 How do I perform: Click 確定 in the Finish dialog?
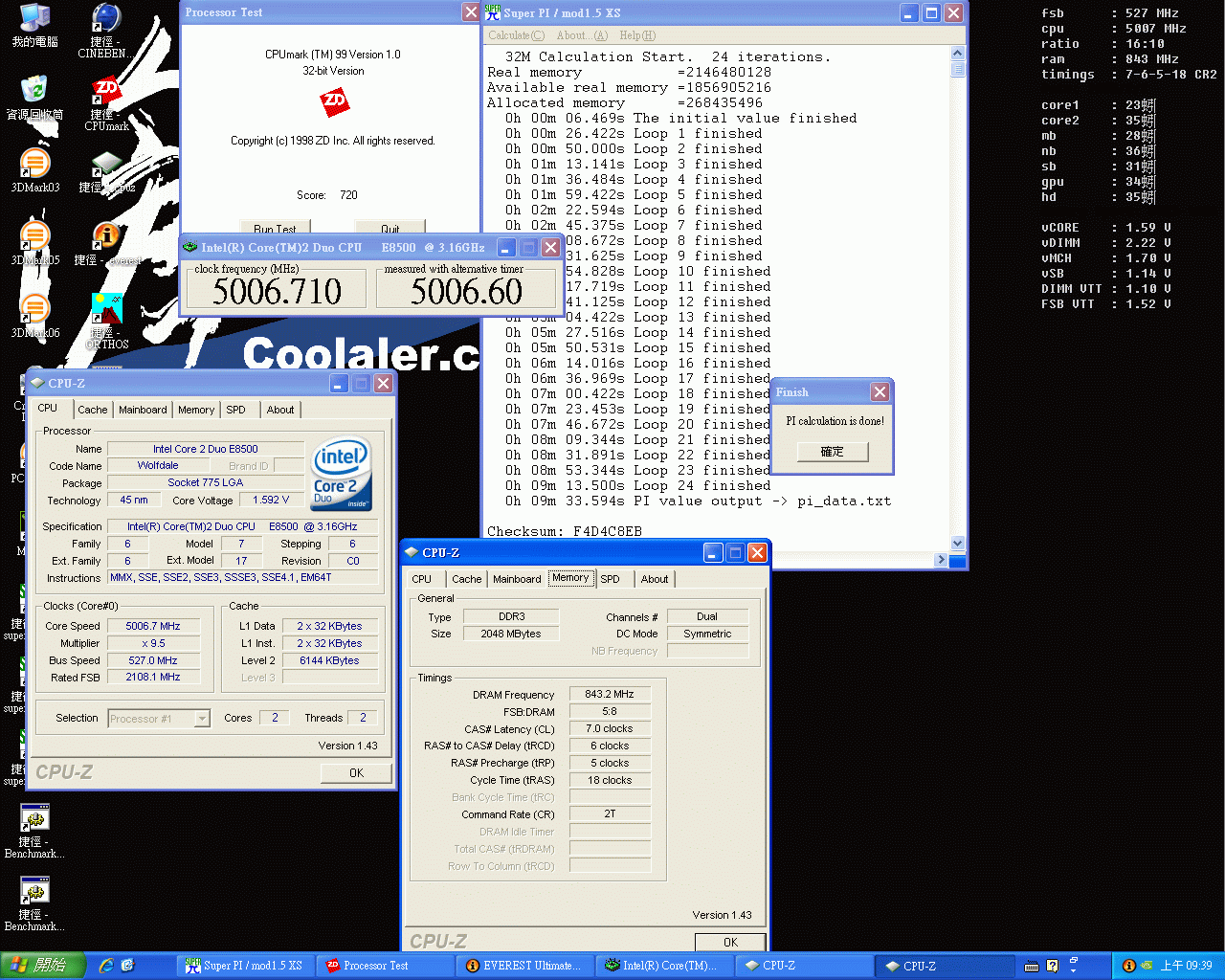coord(833,452)
